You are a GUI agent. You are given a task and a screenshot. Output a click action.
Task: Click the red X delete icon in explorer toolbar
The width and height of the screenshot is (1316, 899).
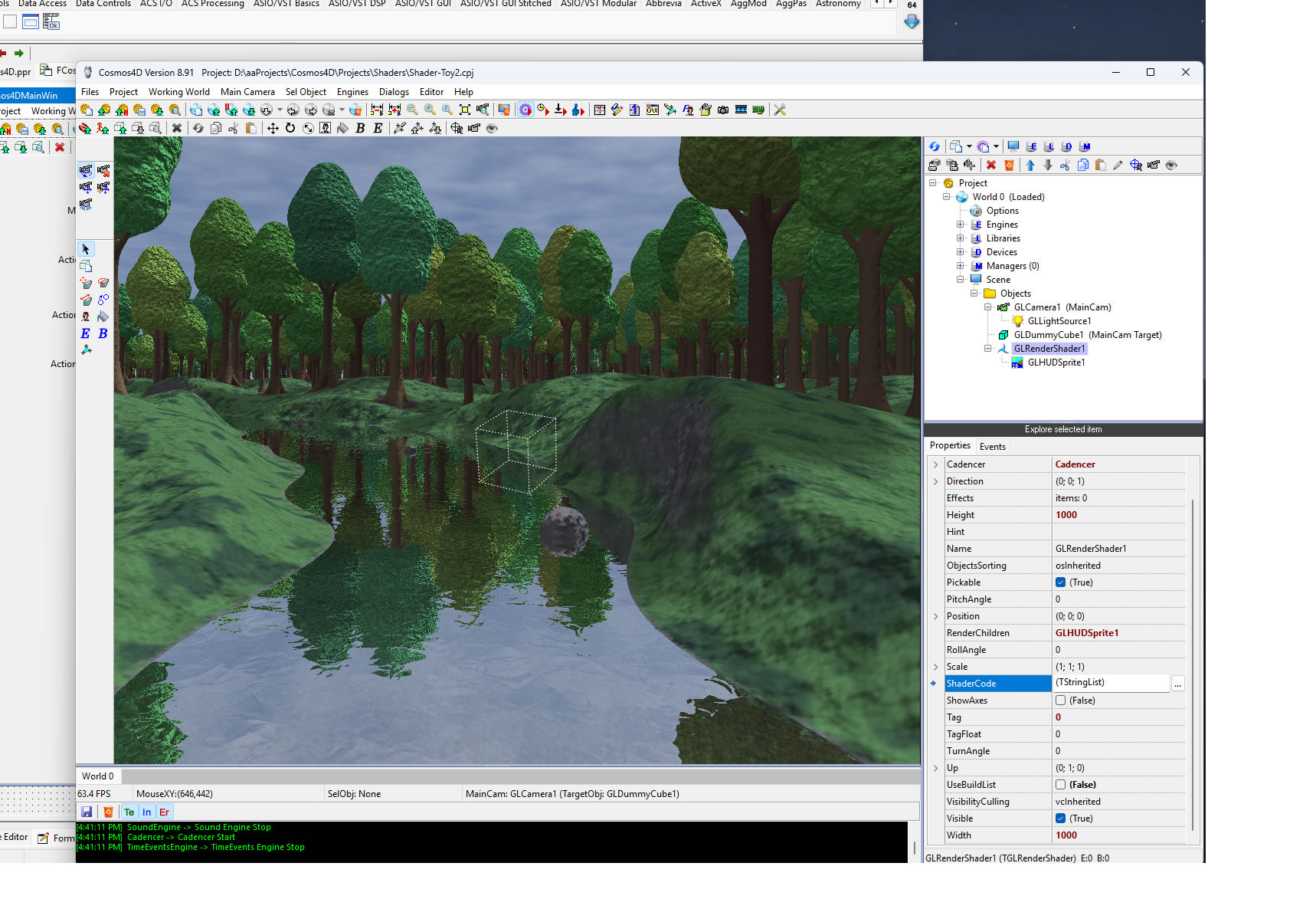pyautogui.click(x=991, y=165)
